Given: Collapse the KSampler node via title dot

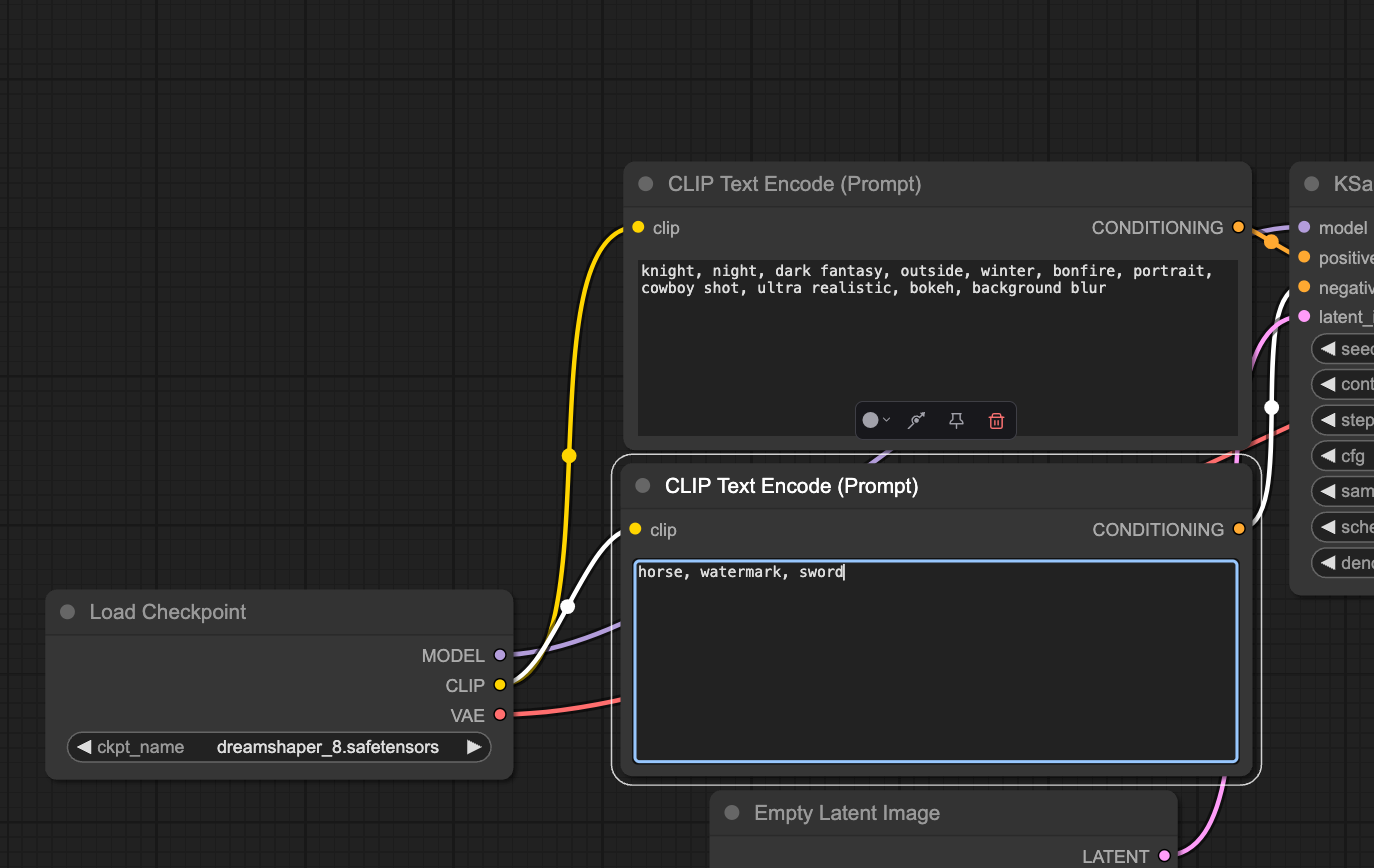Looking at the screenshot, I should 1312,184.
